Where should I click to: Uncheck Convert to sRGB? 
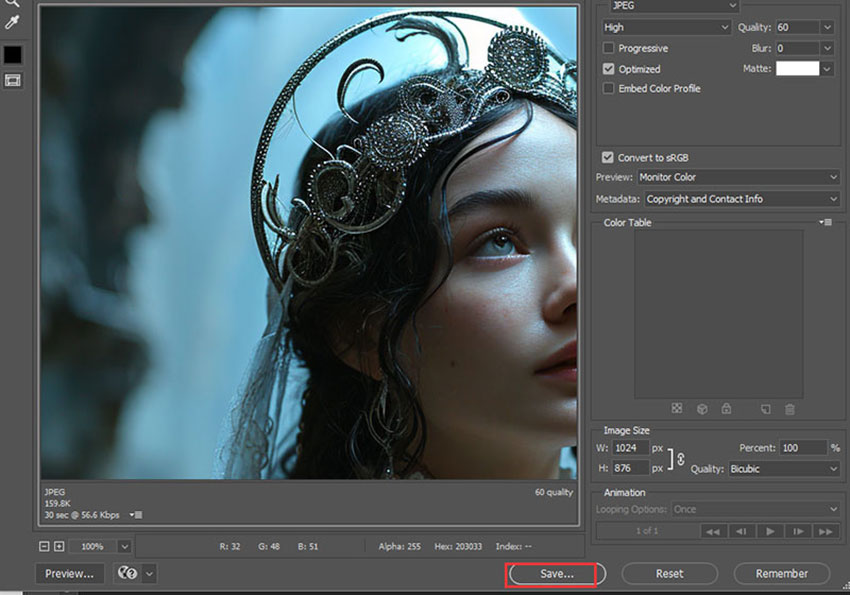click(x=608, y=158)
